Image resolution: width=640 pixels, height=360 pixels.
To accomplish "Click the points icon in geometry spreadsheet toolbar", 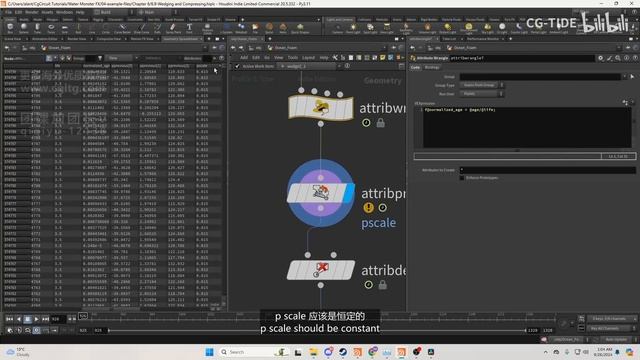I will pos(49,58).
